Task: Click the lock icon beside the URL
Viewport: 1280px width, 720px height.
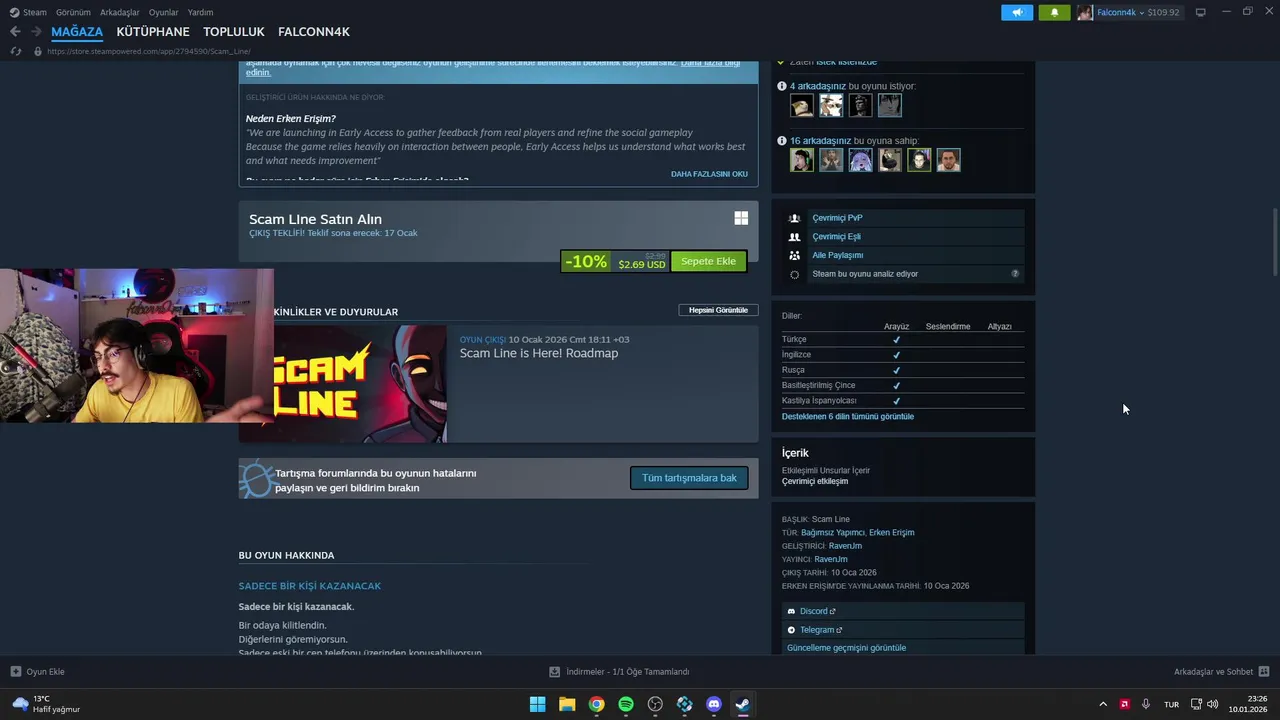Action: (x=38, y=51)
